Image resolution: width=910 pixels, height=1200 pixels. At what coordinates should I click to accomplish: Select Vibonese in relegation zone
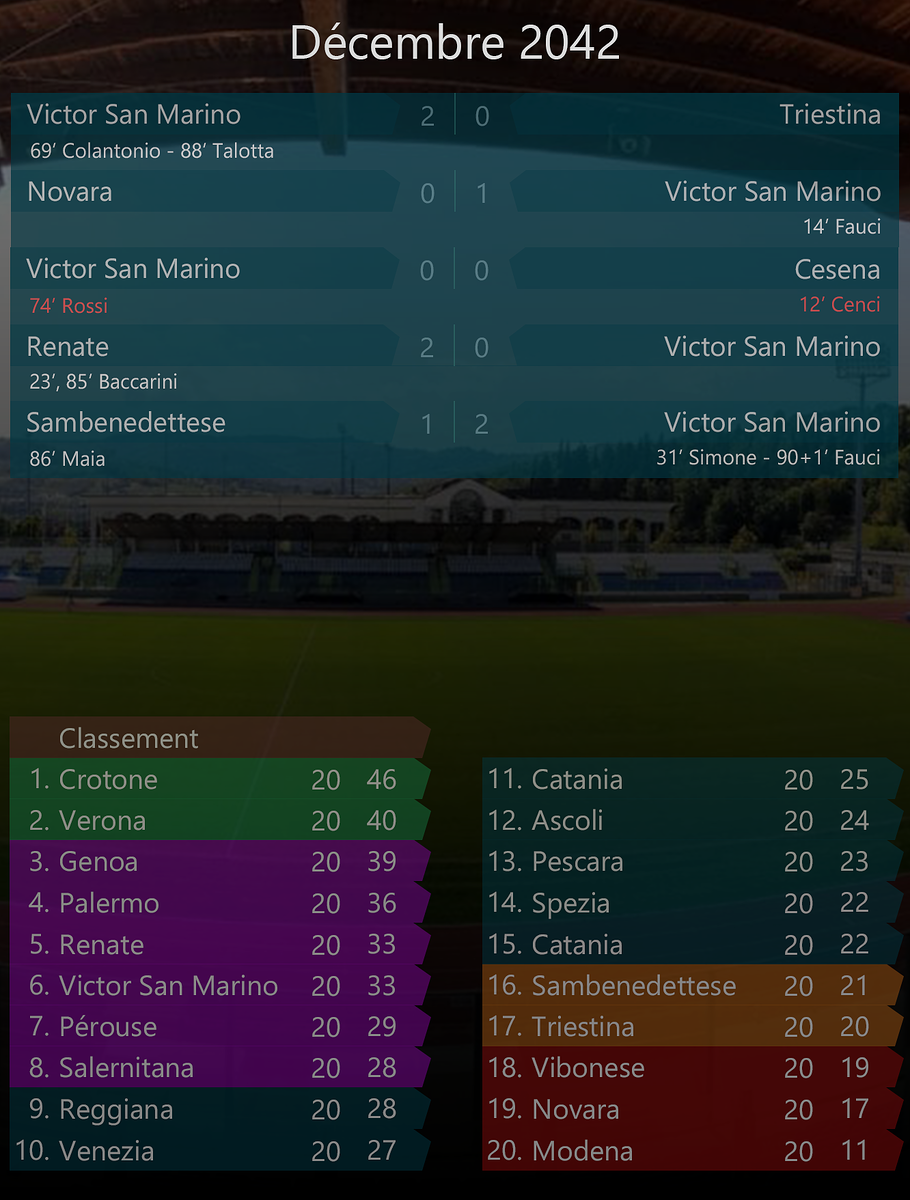692,1068
